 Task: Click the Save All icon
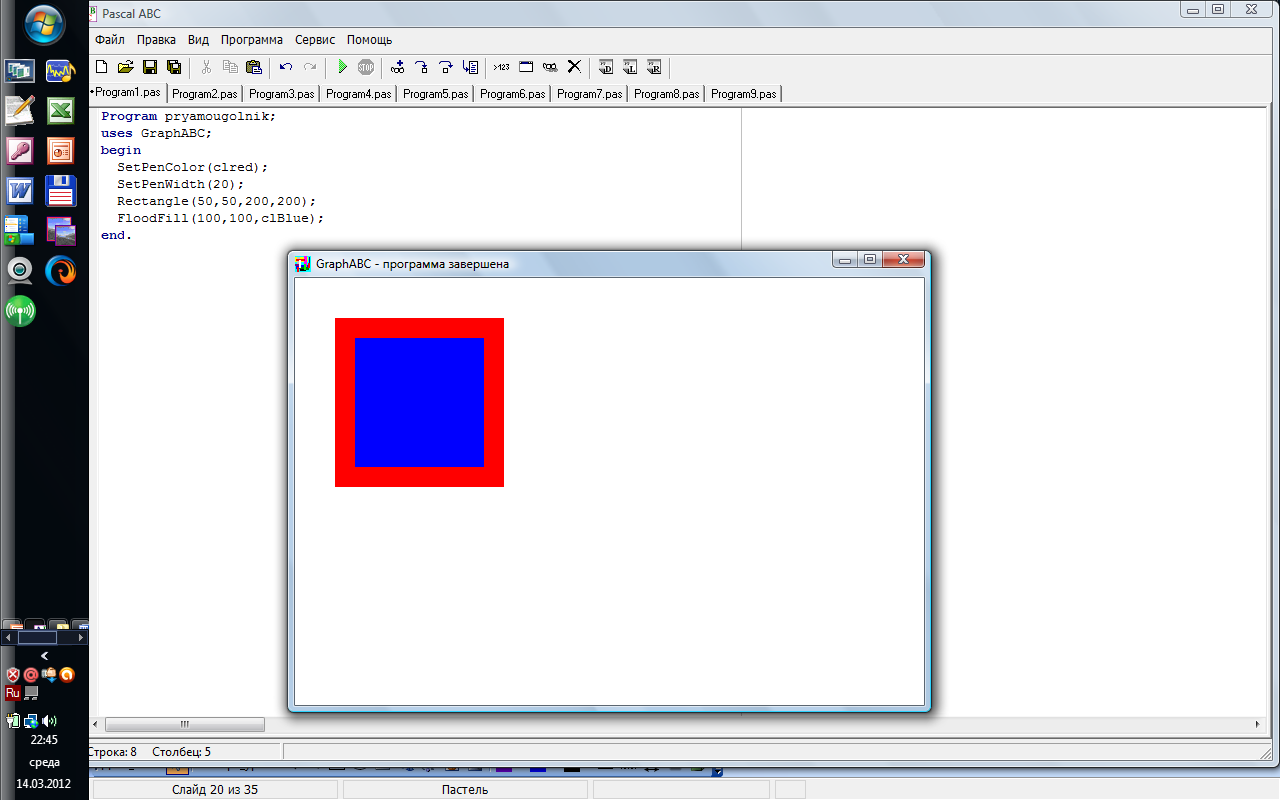[174, 67]
